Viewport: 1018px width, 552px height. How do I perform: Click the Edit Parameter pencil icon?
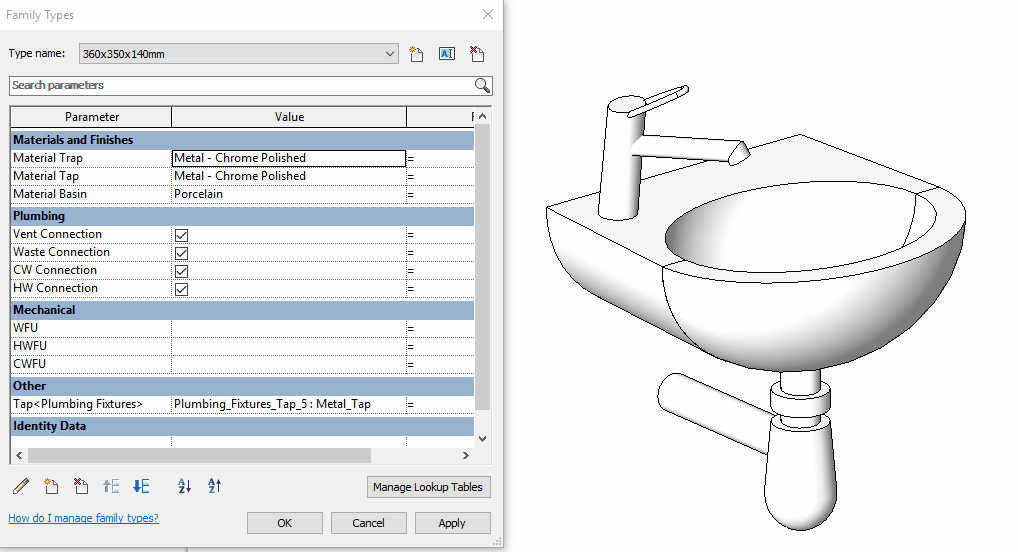click(x=21, y=486)
